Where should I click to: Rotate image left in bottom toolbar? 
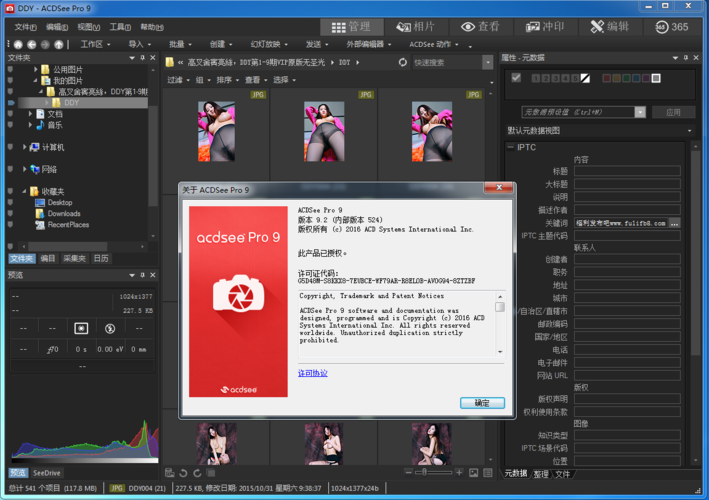click(183, 473)
